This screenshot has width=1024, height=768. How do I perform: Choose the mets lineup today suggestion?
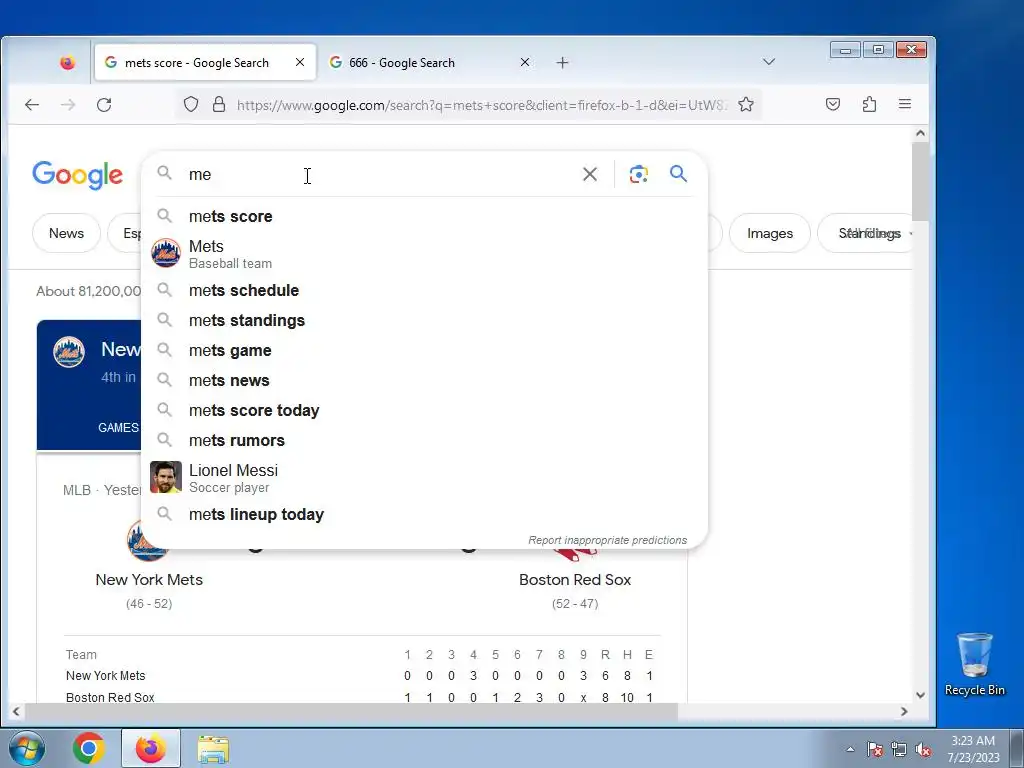click(424, 514)
